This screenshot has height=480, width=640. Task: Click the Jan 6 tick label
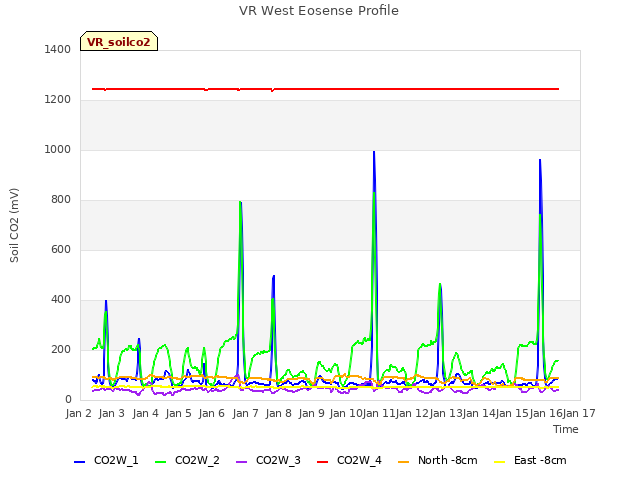click(x=211, y=413)
